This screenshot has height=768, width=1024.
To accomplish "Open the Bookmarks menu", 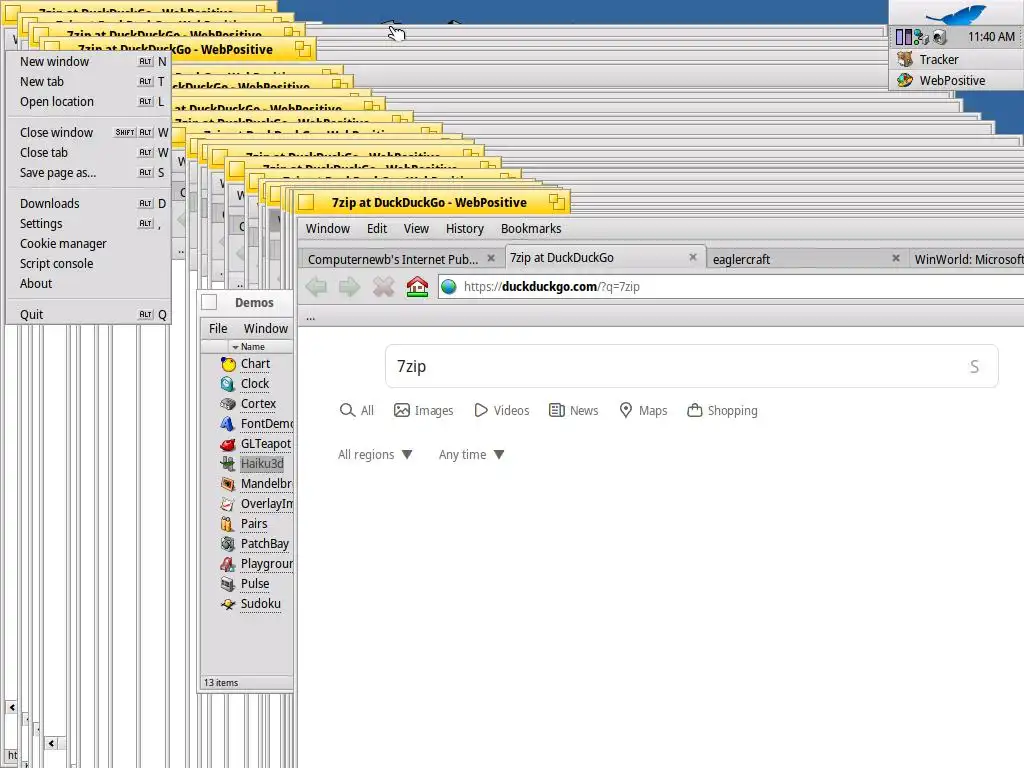I will click(x=531, y=229).
